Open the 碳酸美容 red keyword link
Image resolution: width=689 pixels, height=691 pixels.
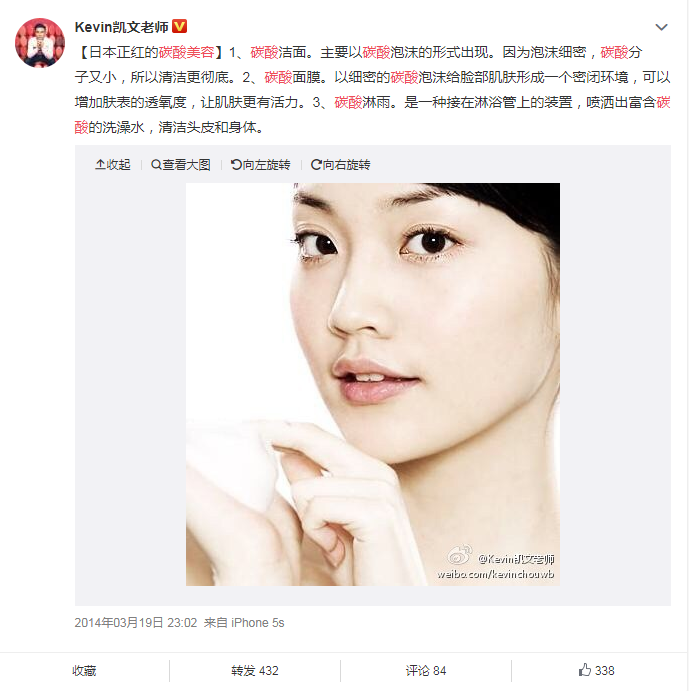[x=186, y=52]
